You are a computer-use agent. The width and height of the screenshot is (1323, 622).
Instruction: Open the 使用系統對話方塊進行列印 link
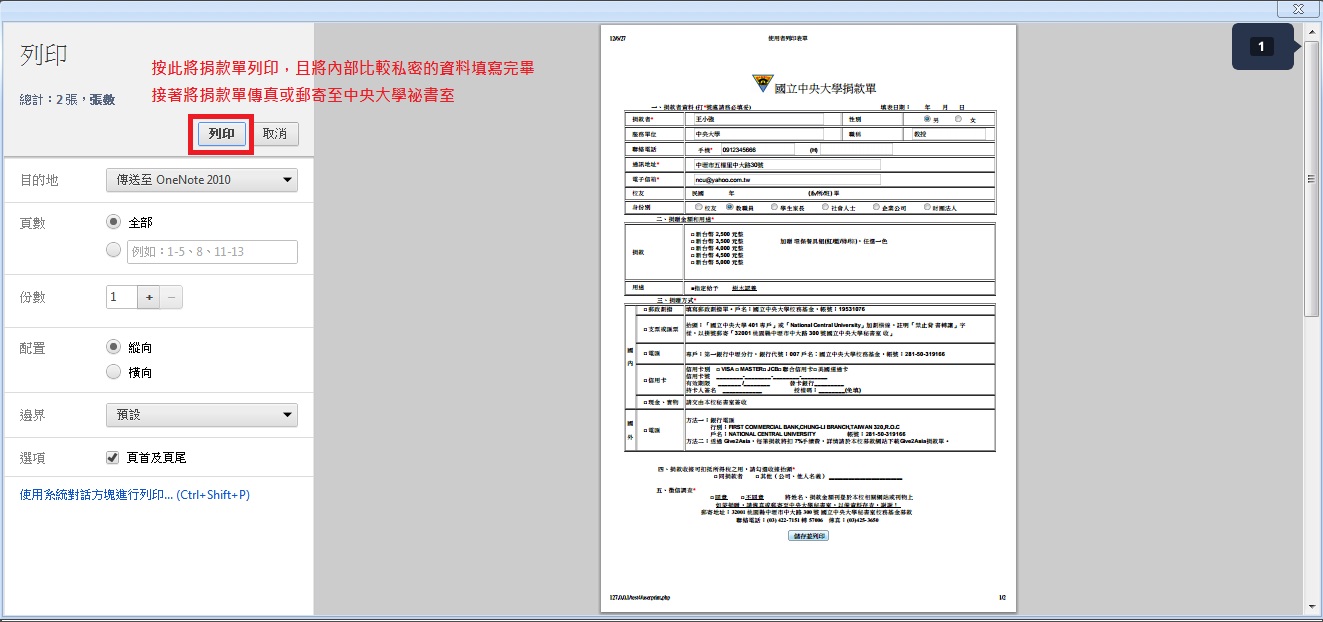click(134, 494)
